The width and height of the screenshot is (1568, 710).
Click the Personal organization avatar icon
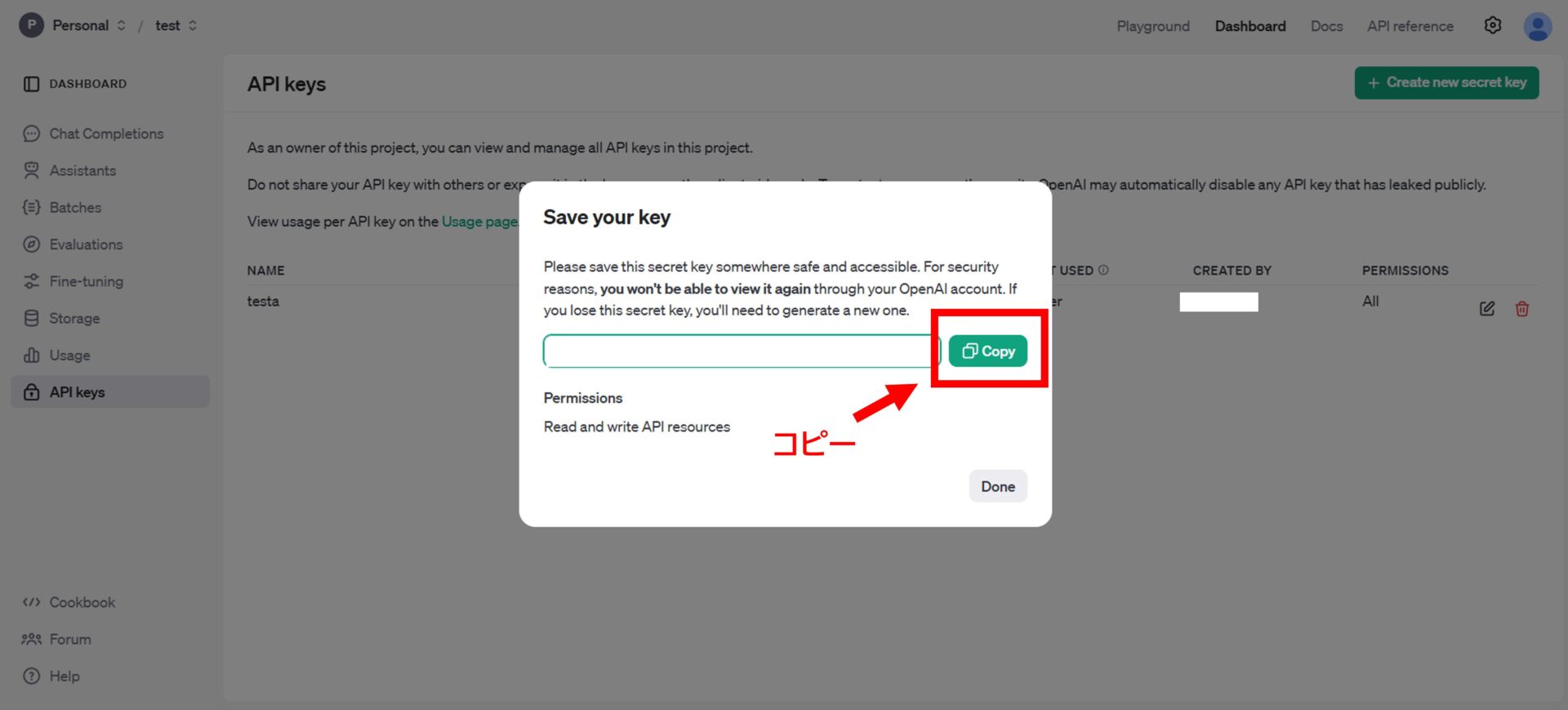(x=31, y=25)
